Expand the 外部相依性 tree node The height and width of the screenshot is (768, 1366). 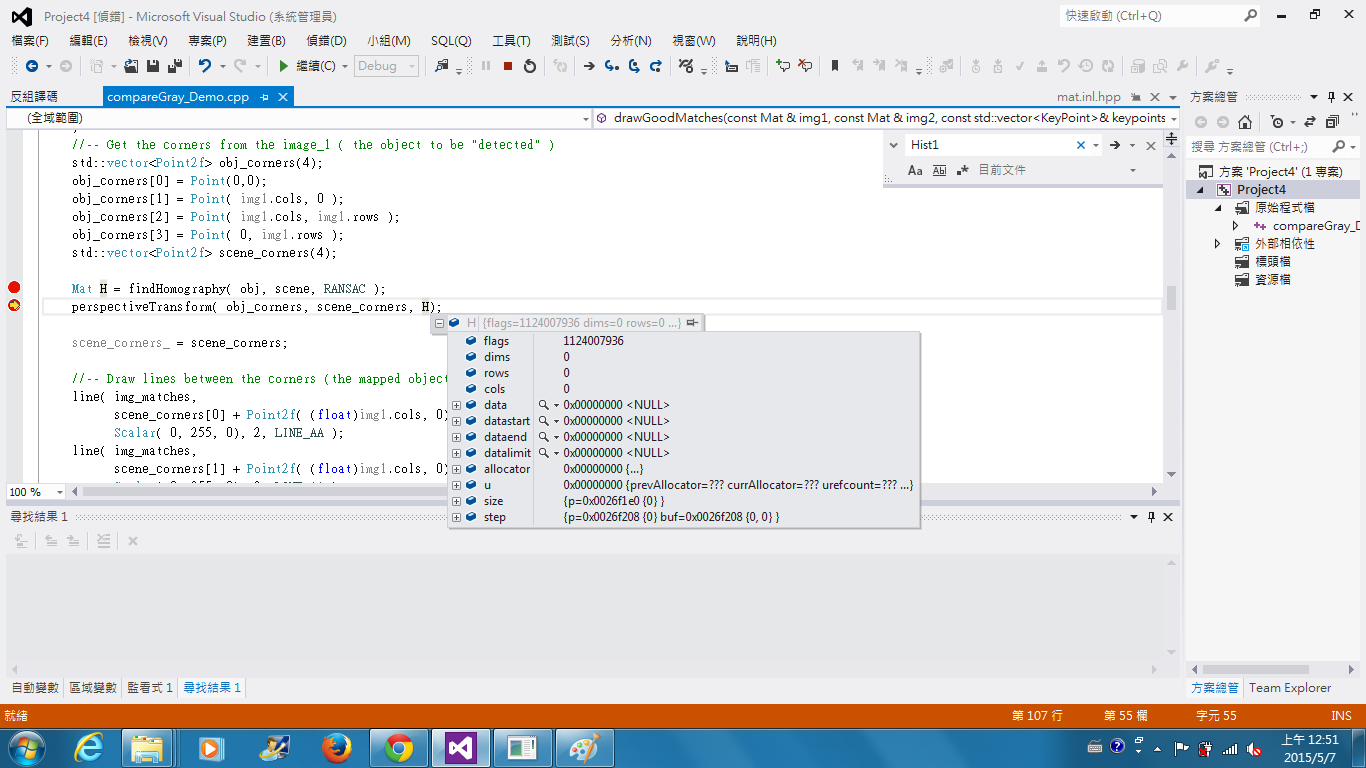(1217, 243)
